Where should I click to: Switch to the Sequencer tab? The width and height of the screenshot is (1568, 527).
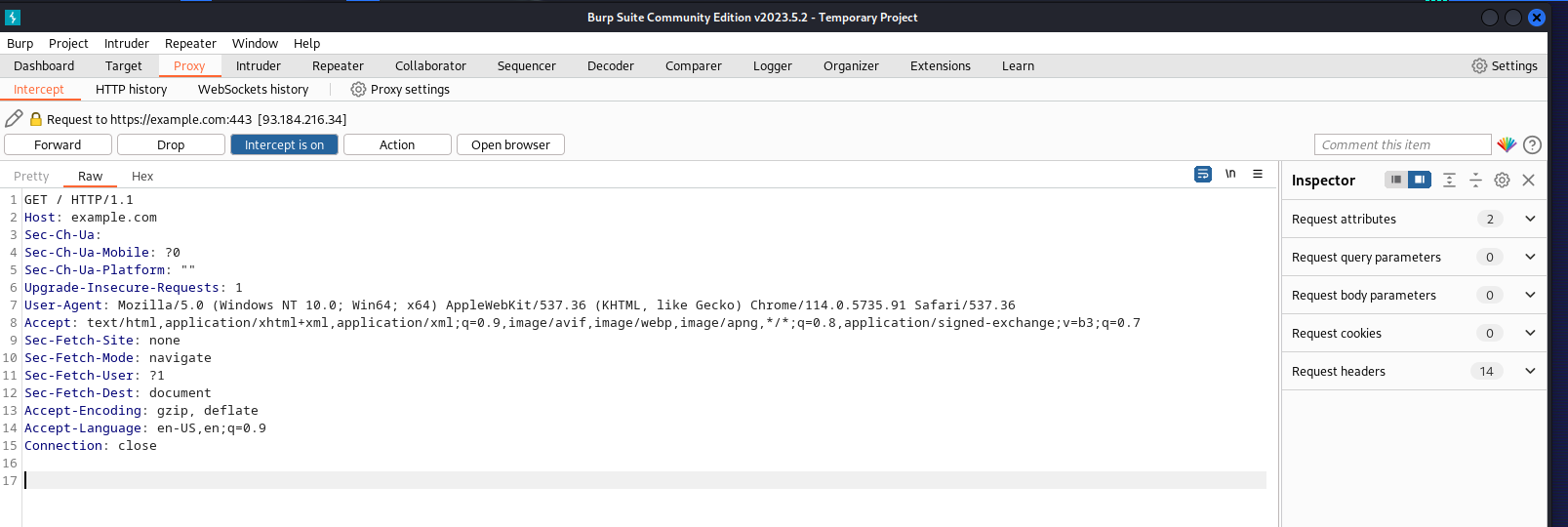[x=527, y=65]
